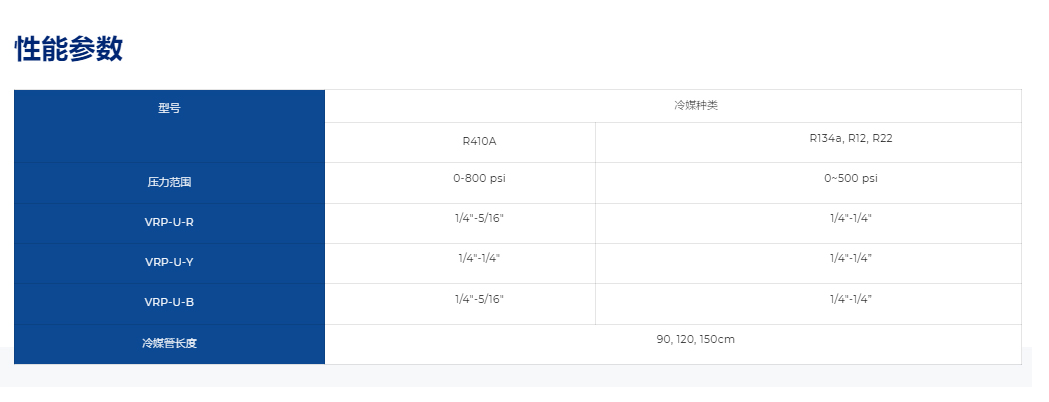Click the VRP-U-B row label
The width and height of the screenshot is (1049, 402).
(x=169, y=302)
